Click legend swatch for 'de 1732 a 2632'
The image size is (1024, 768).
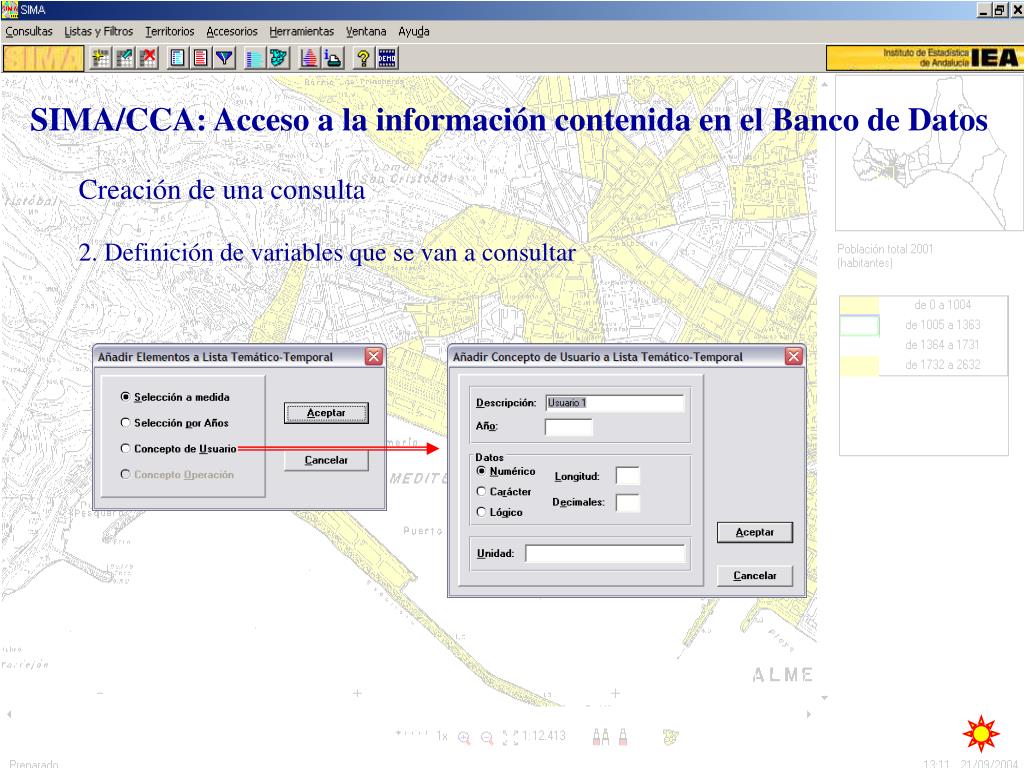pos(859,365)
